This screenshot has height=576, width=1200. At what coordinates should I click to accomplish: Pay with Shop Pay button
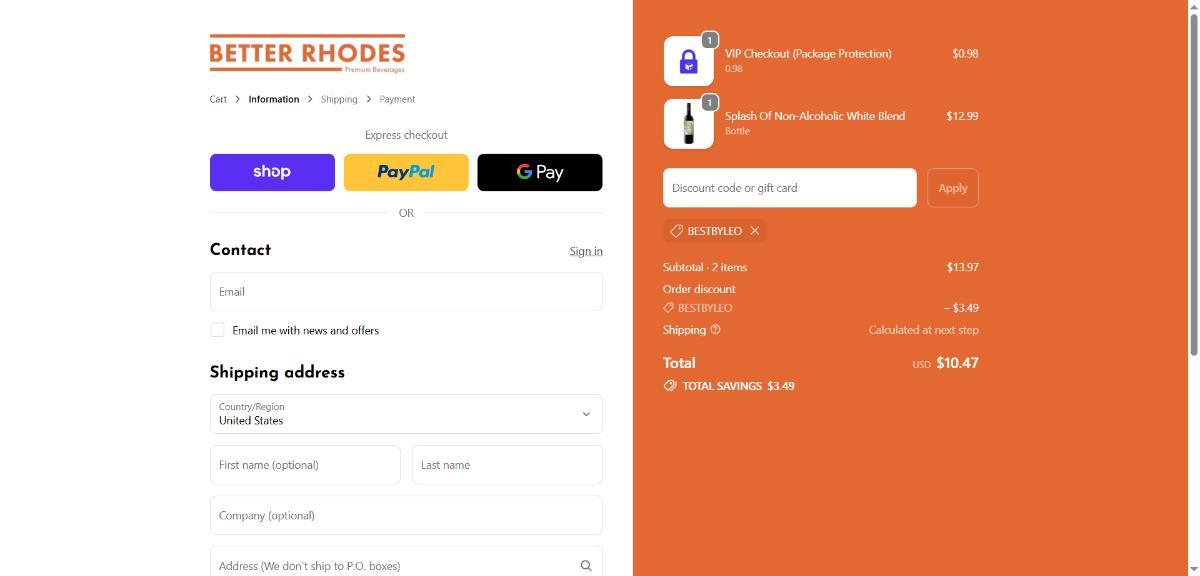(x=272, y=172)
